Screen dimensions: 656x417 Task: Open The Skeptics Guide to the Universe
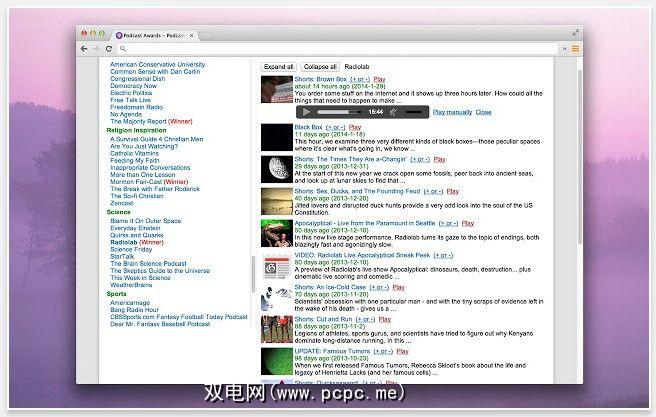160,271
